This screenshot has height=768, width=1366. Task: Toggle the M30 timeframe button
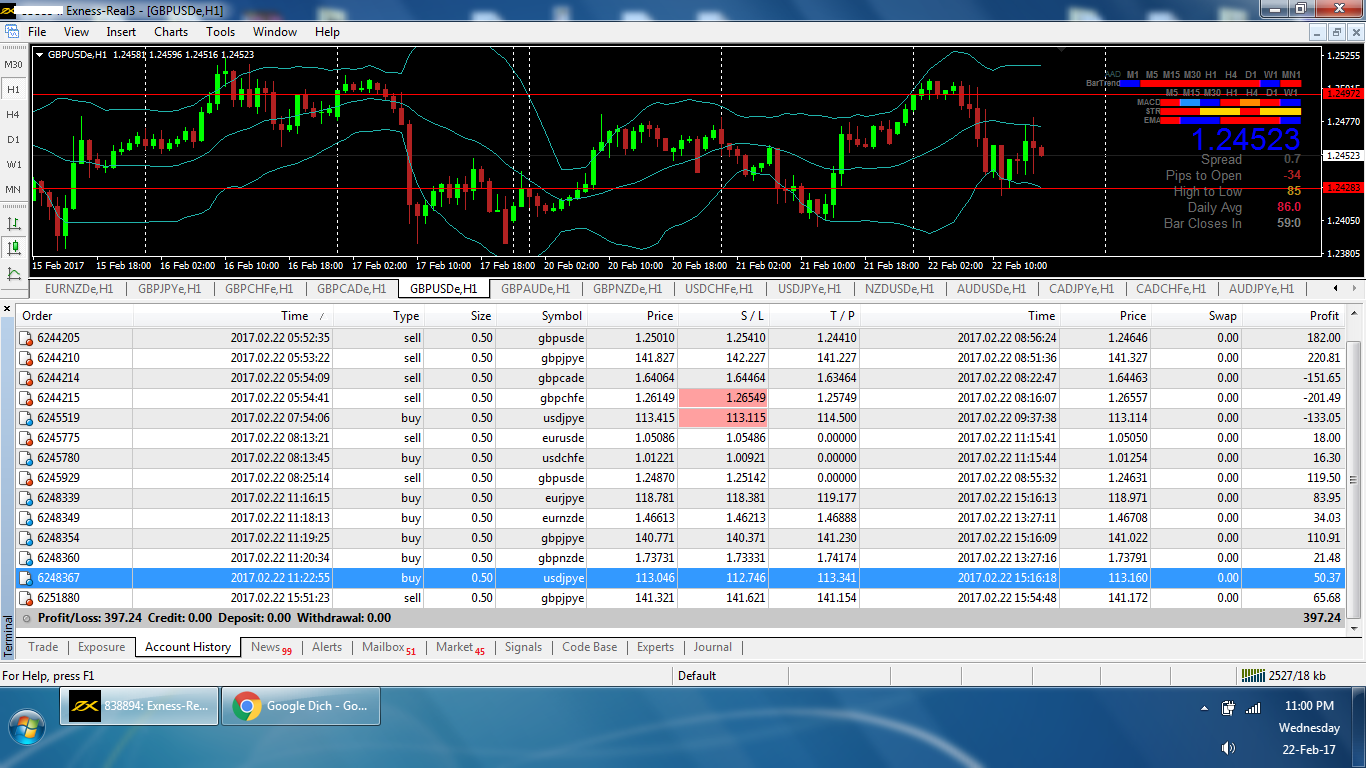pyautogui.click(x=13, y=65)
